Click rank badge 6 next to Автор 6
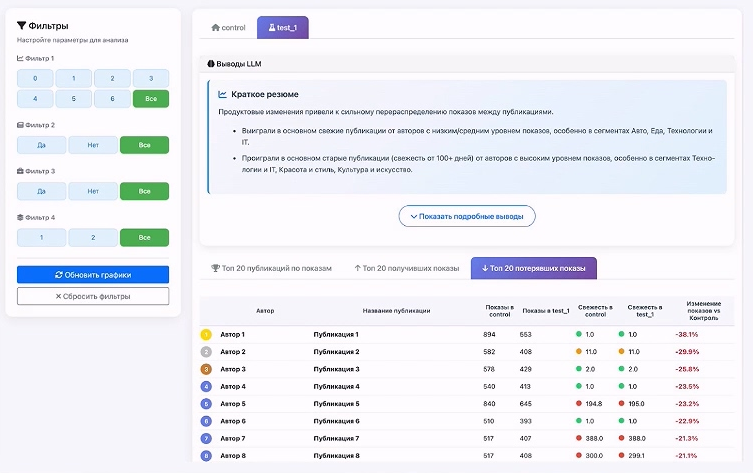Screen dimensions: 753x473 206,421
